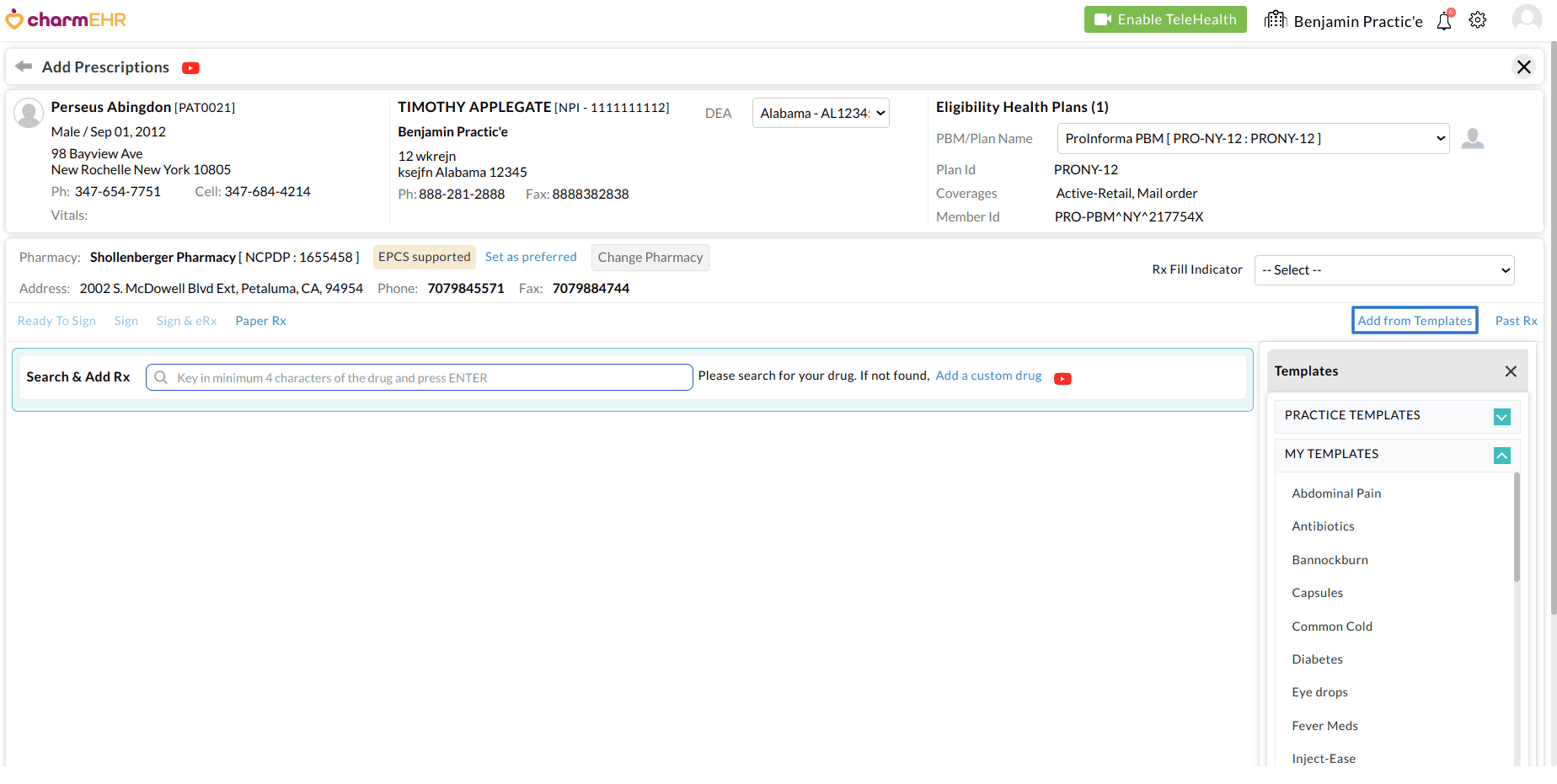The image size is (1557, 784).
Task: Collapse the MY TEMPLATES section
Action: [1501, 455]
